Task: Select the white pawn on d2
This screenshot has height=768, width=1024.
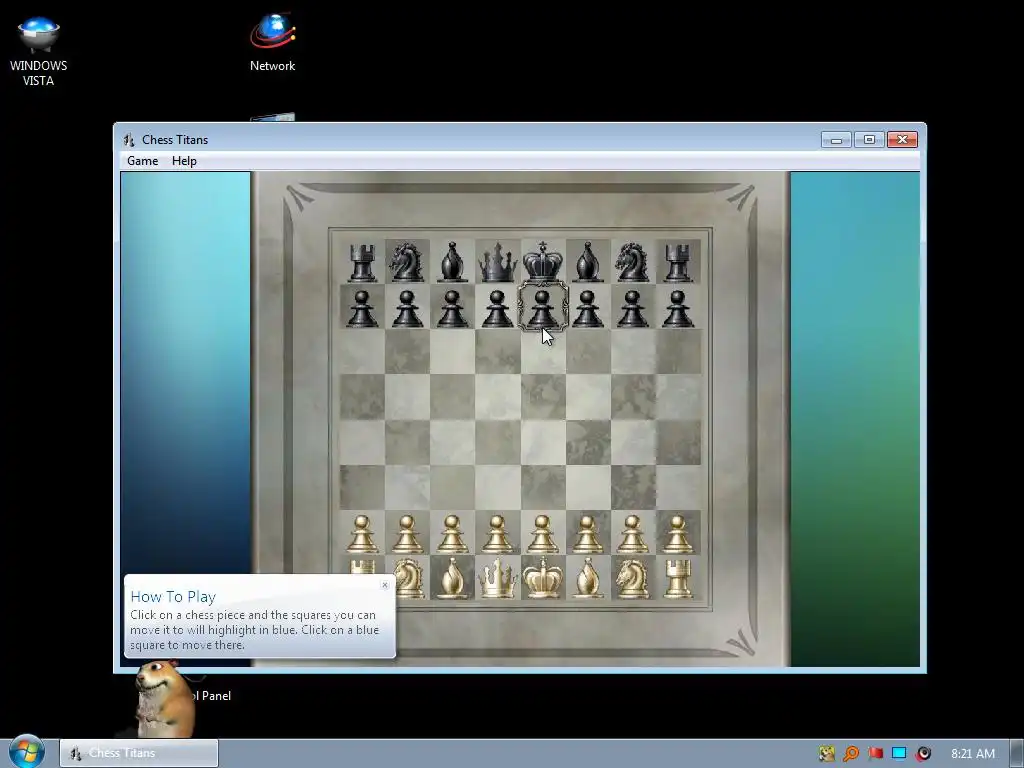Action: pos(498,534)
